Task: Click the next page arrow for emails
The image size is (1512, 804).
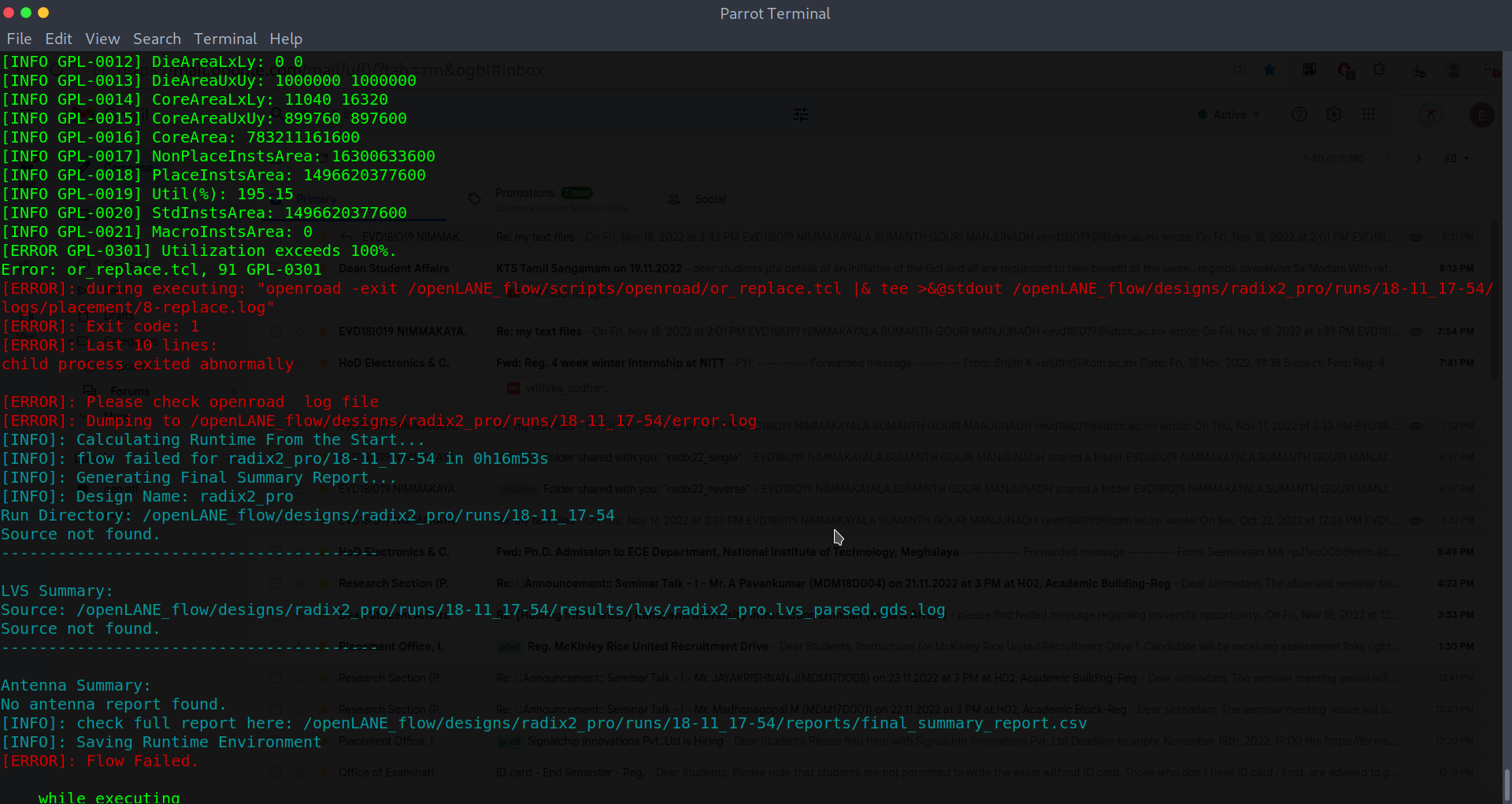Action: [x=1419, y=157]
